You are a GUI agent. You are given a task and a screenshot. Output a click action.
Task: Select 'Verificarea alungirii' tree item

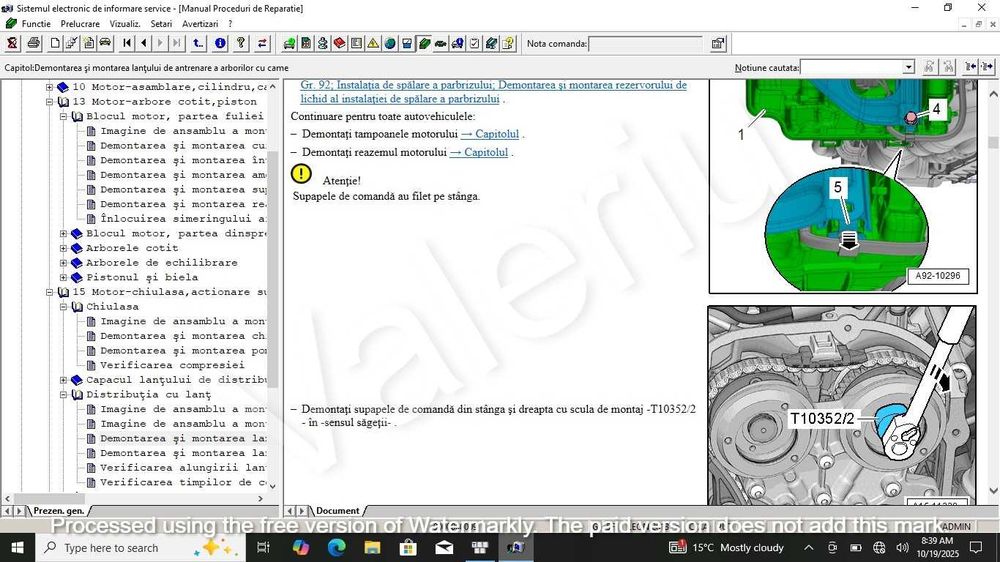(x=183, y=468)
